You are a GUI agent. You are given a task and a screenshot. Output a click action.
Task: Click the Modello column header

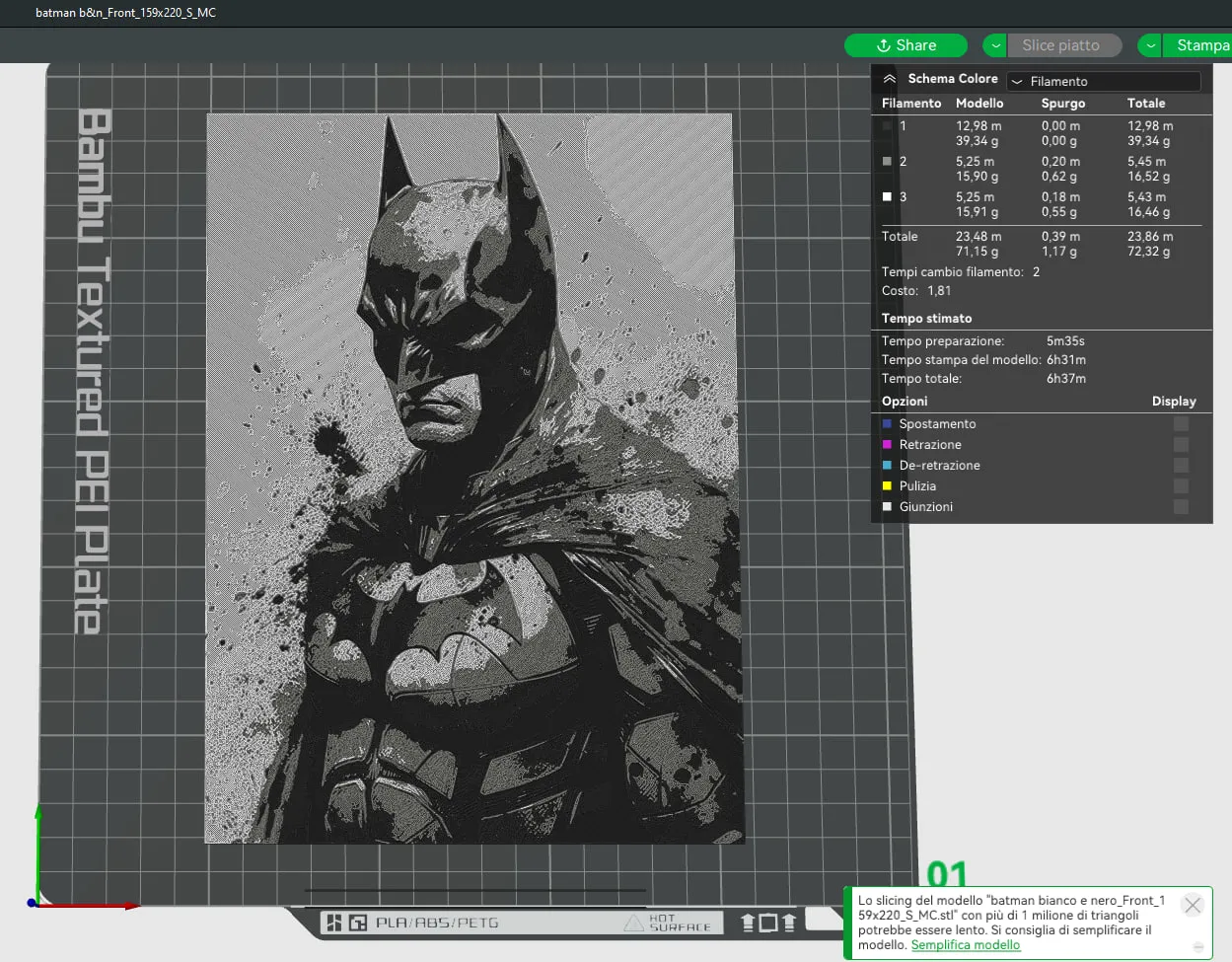979,104
